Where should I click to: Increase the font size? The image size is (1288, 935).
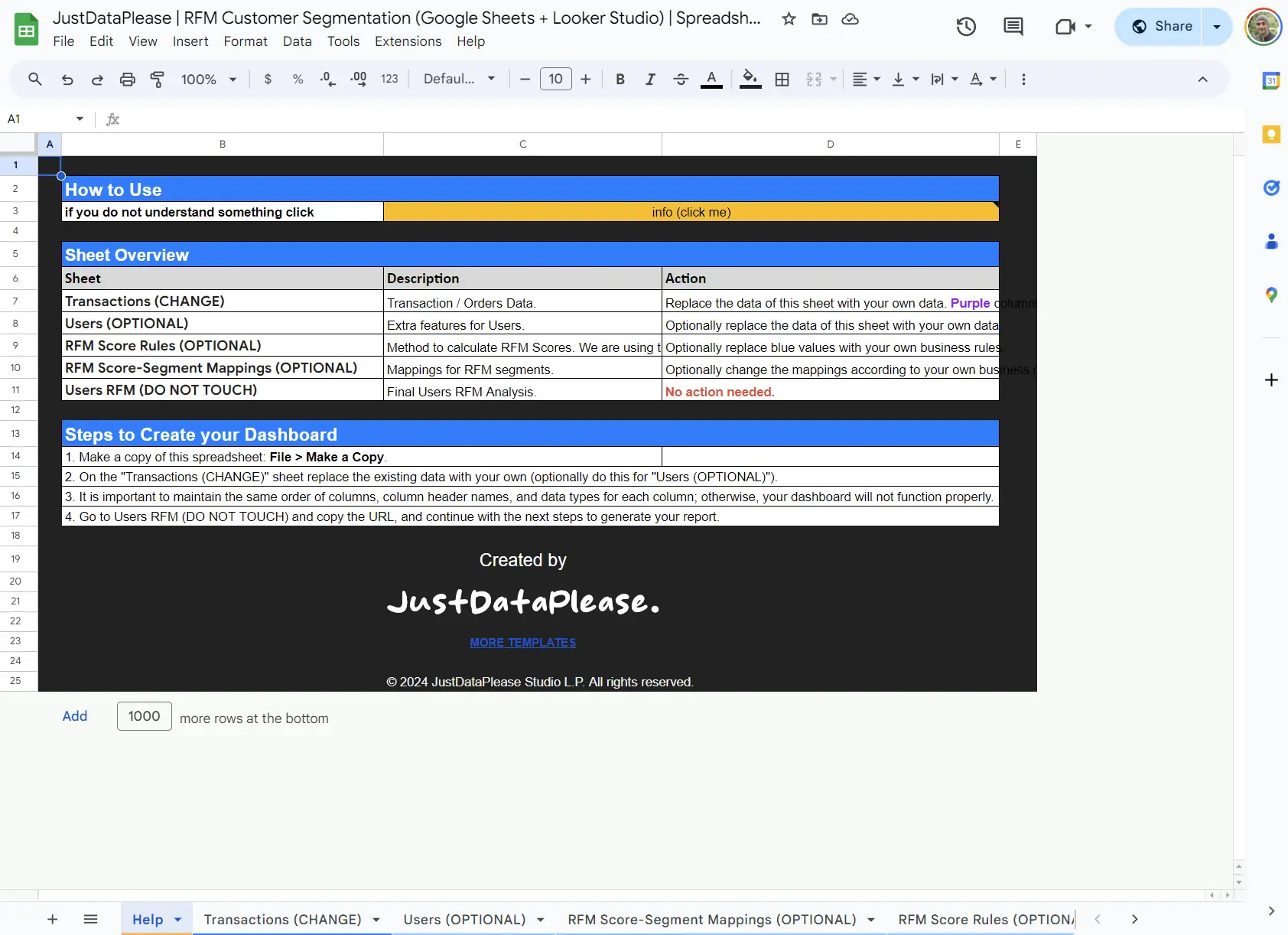pyautogui.click(x=586, y=79)
